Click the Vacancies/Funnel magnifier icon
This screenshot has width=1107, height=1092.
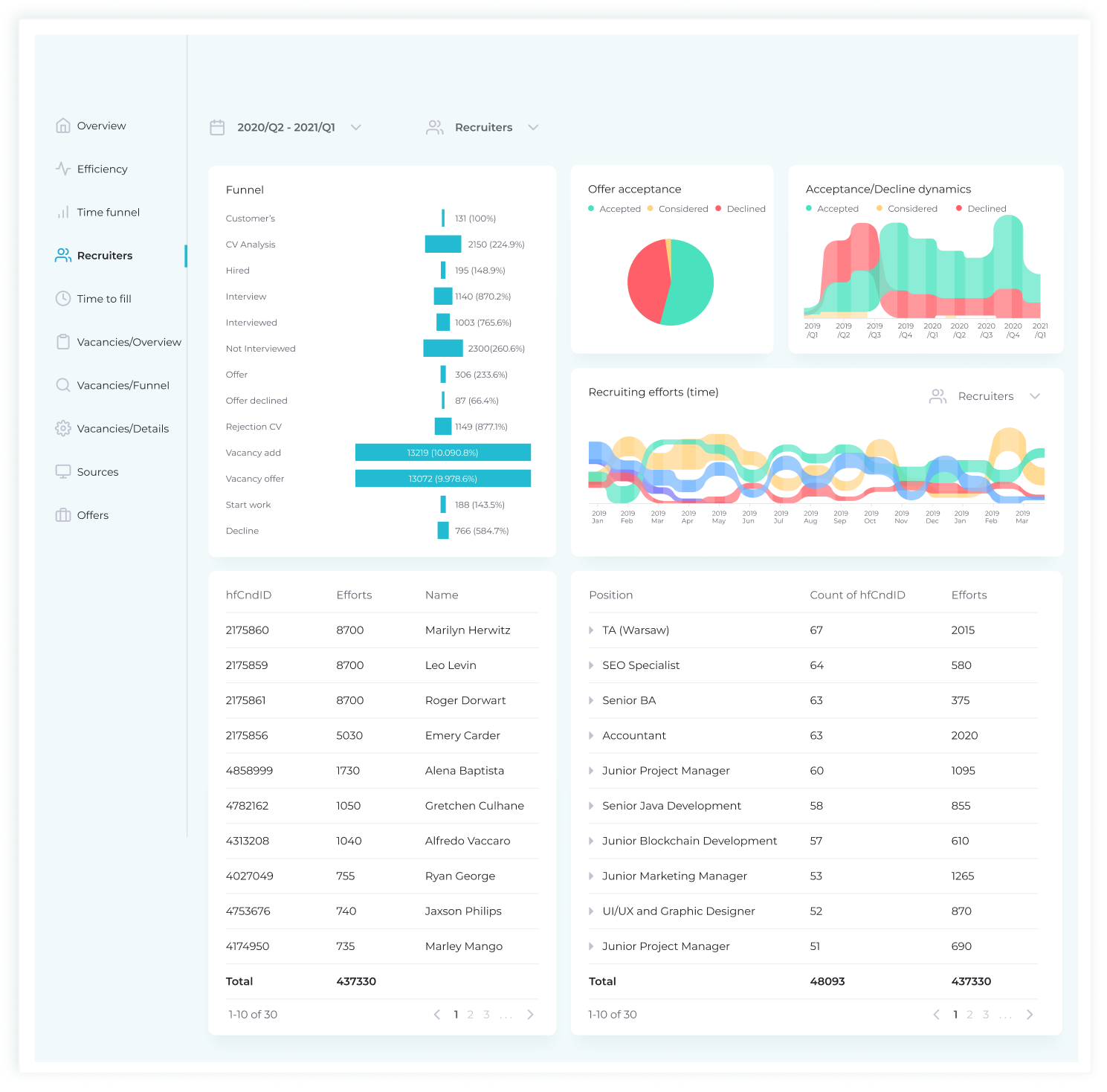pos(63,385)
